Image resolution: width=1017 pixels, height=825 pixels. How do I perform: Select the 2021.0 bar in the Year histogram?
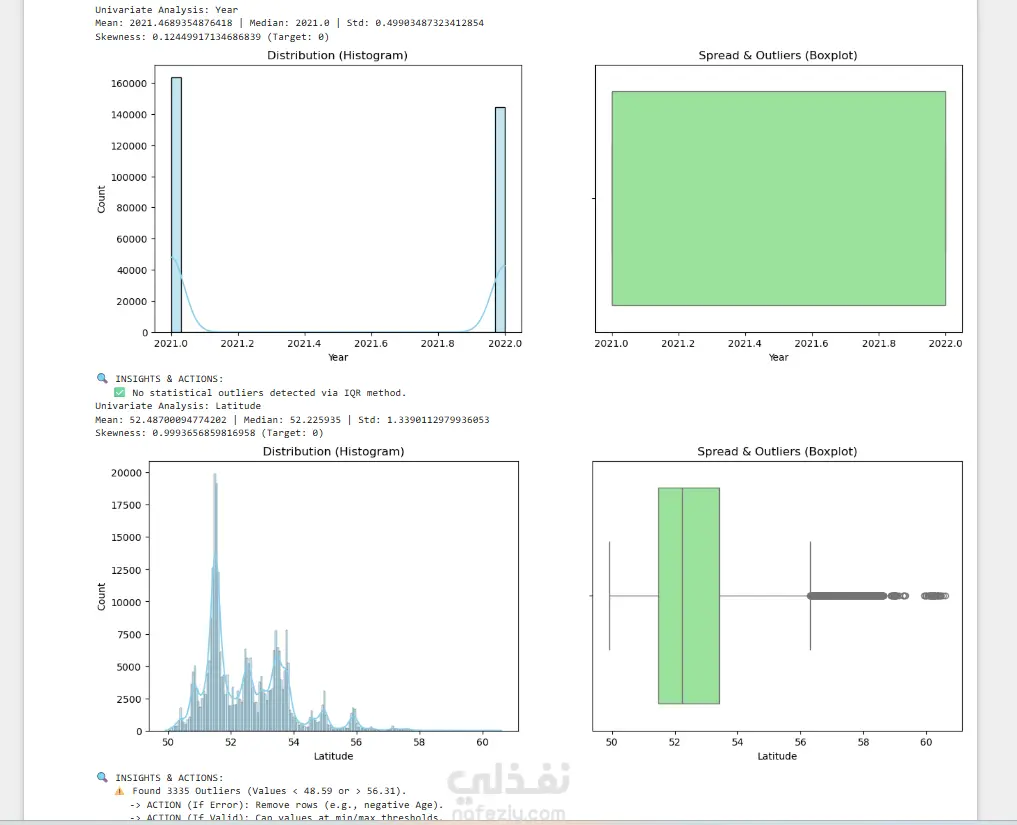(176, 205)
